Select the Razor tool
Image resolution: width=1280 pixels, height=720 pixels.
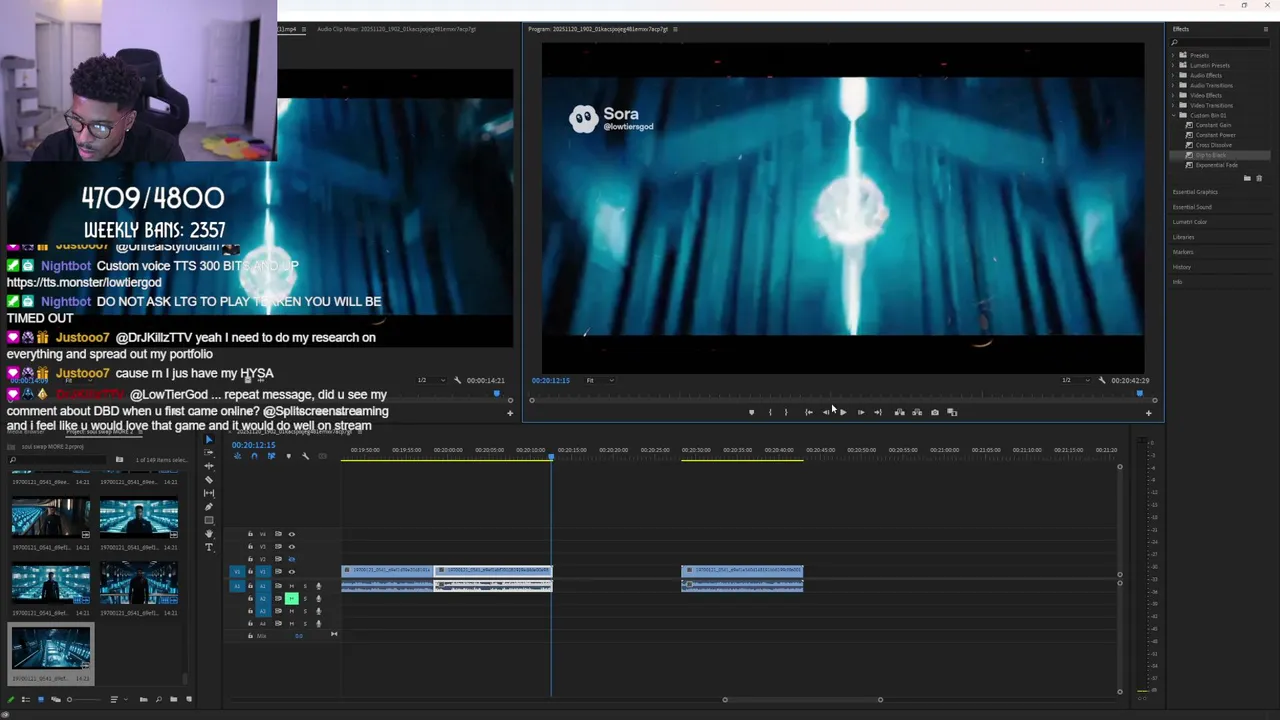209,479
